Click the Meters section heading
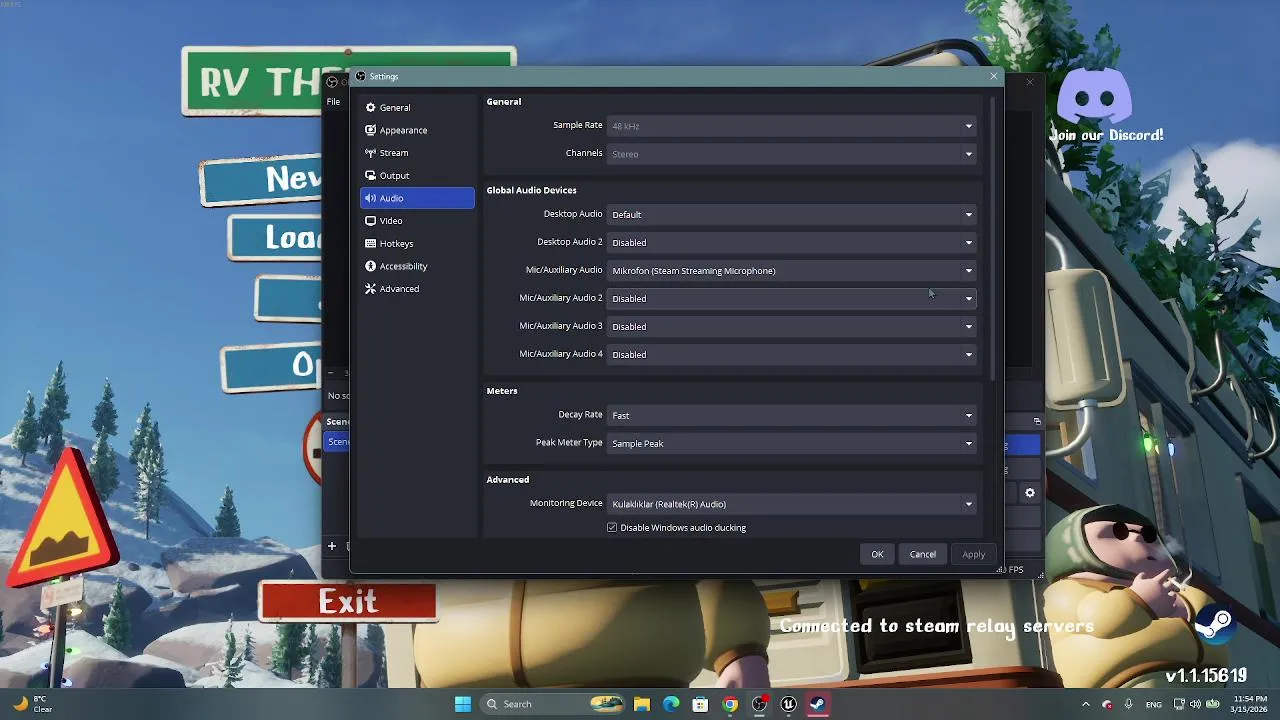Screen dimensions: 1280x720 [x=502, y=391]
